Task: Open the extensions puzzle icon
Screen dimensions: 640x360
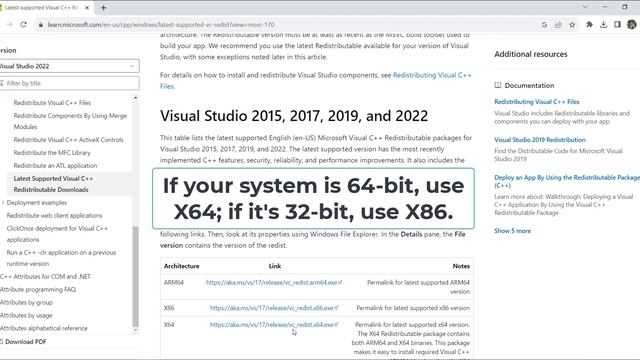Action: [589, 24]
